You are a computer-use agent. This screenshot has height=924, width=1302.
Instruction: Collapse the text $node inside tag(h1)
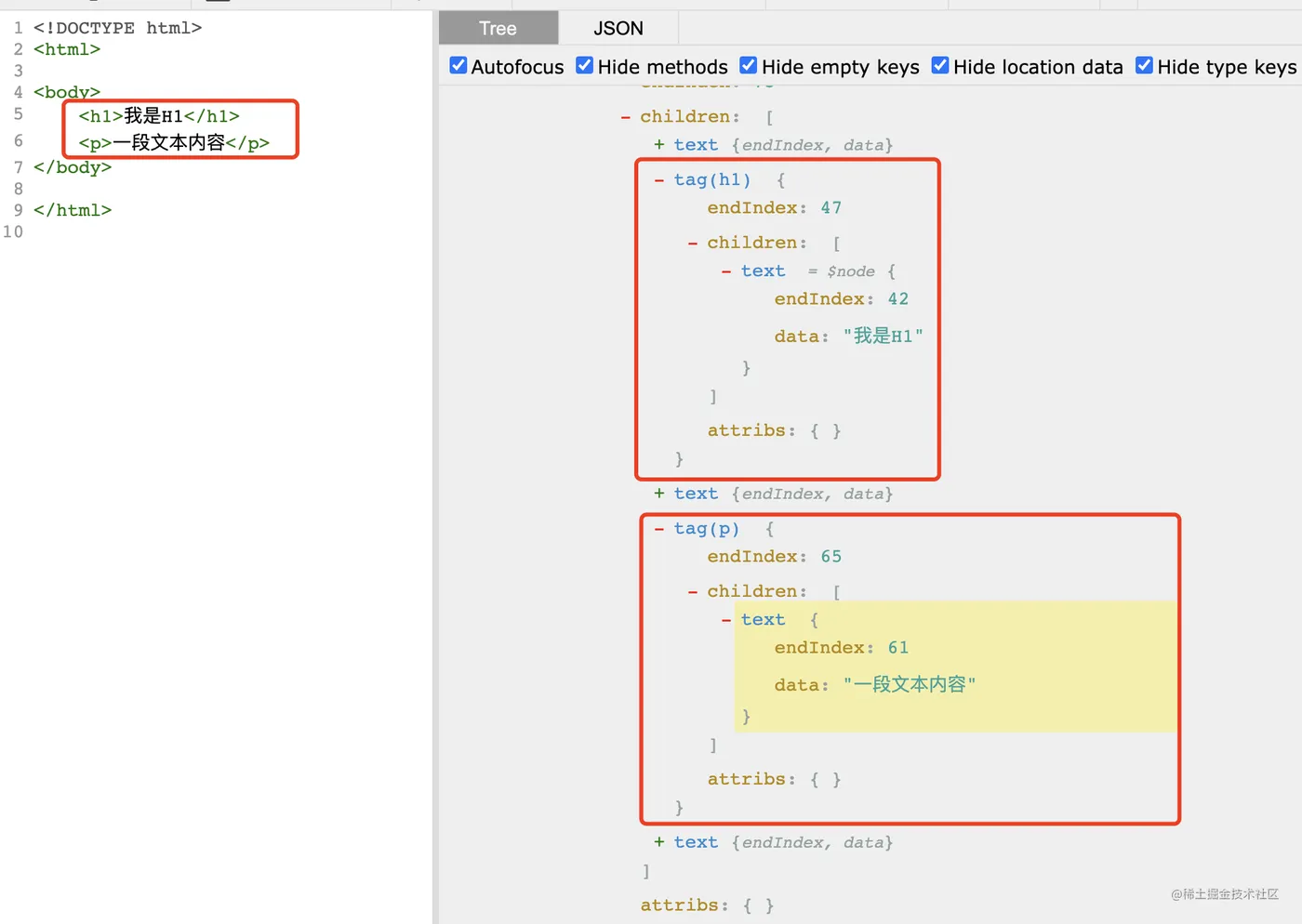pos(725,271)
